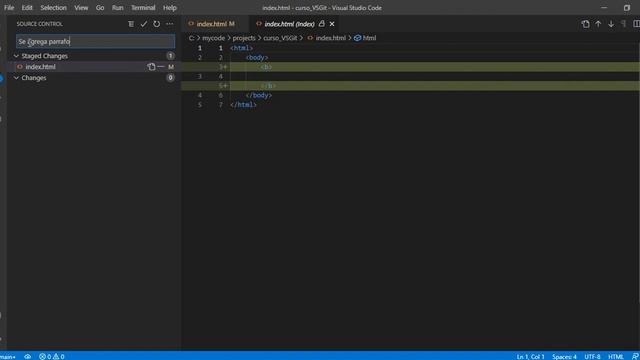Image resolution: width=640 pixels, height=360 pixels.
Task: Click the Changes count badge showing 0
Action: click(170, 78)
